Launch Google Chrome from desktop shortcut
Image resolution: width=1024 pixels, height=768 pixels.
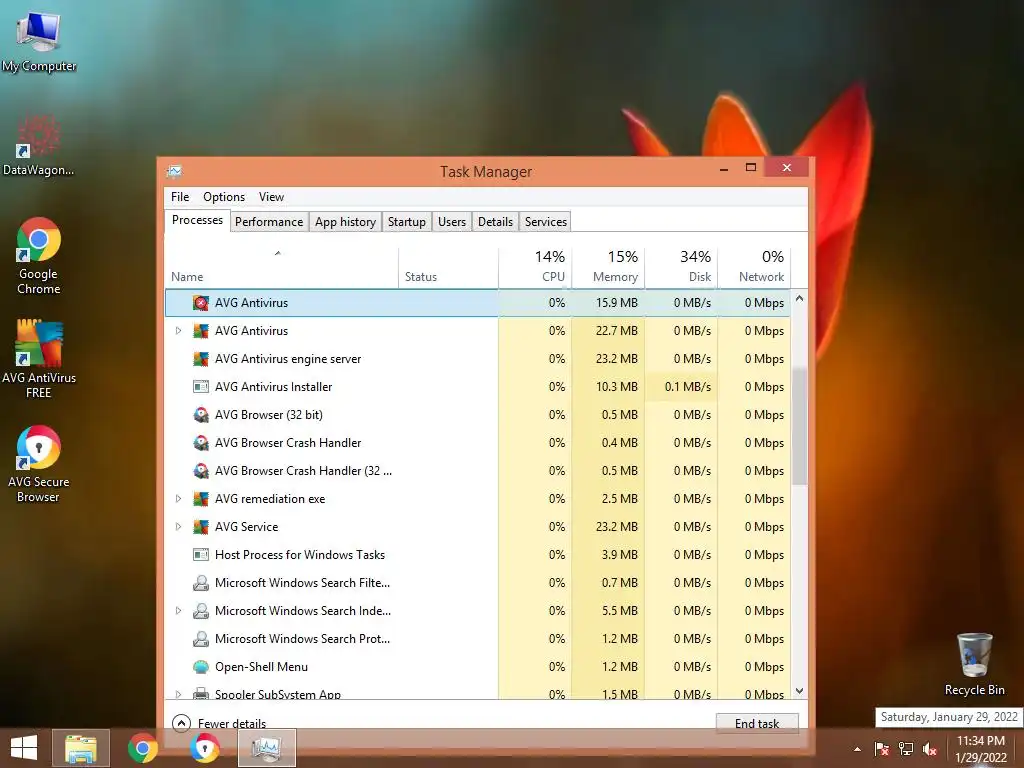[x=39, y=256]
